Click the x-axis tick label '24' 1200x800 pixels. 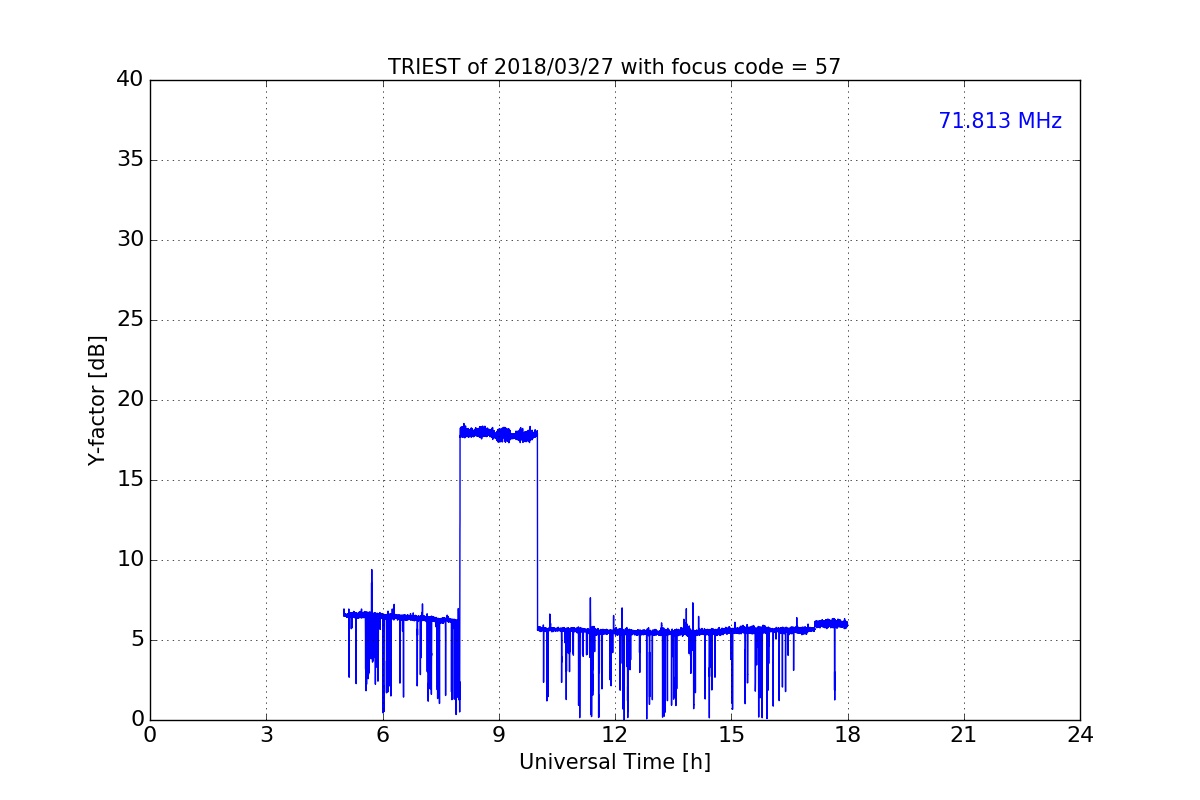[x=1080, y=735]
